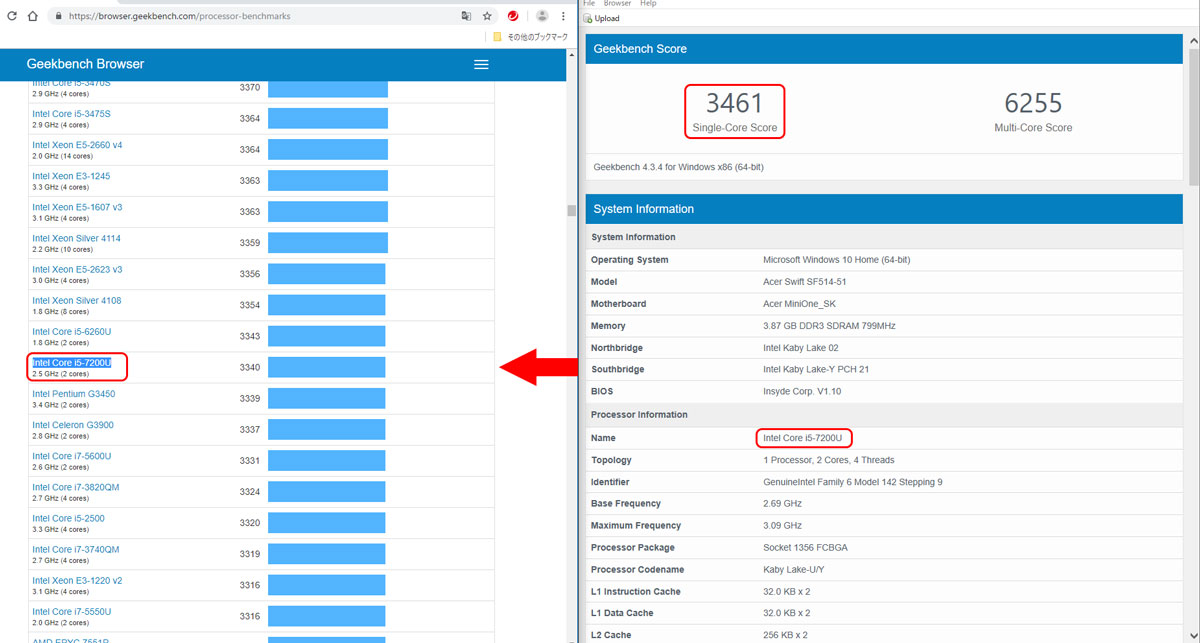Open Intel Xeon E3-1220 v2 link

tap(77, 580)
